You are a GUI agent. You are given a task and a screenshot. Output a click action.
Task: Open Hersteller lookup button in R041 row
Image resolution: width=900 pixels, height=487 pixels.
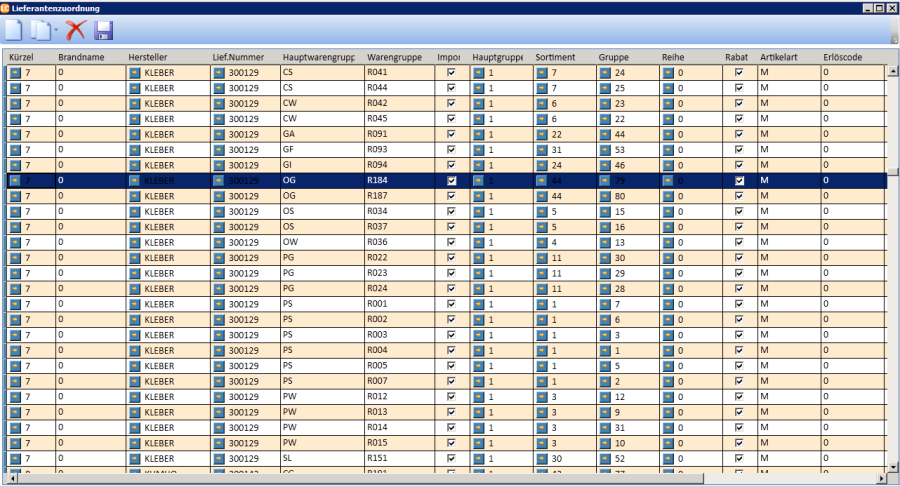[x=135, y=73]
